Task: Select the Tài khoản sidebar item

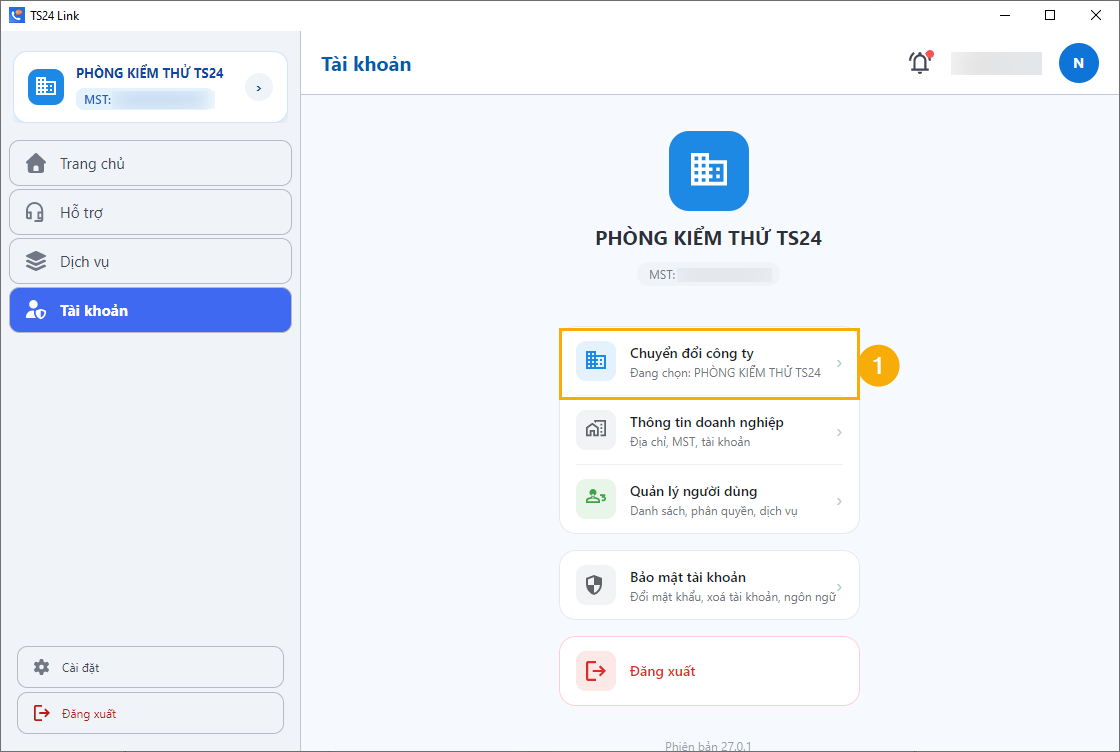Action: (150, 310)
